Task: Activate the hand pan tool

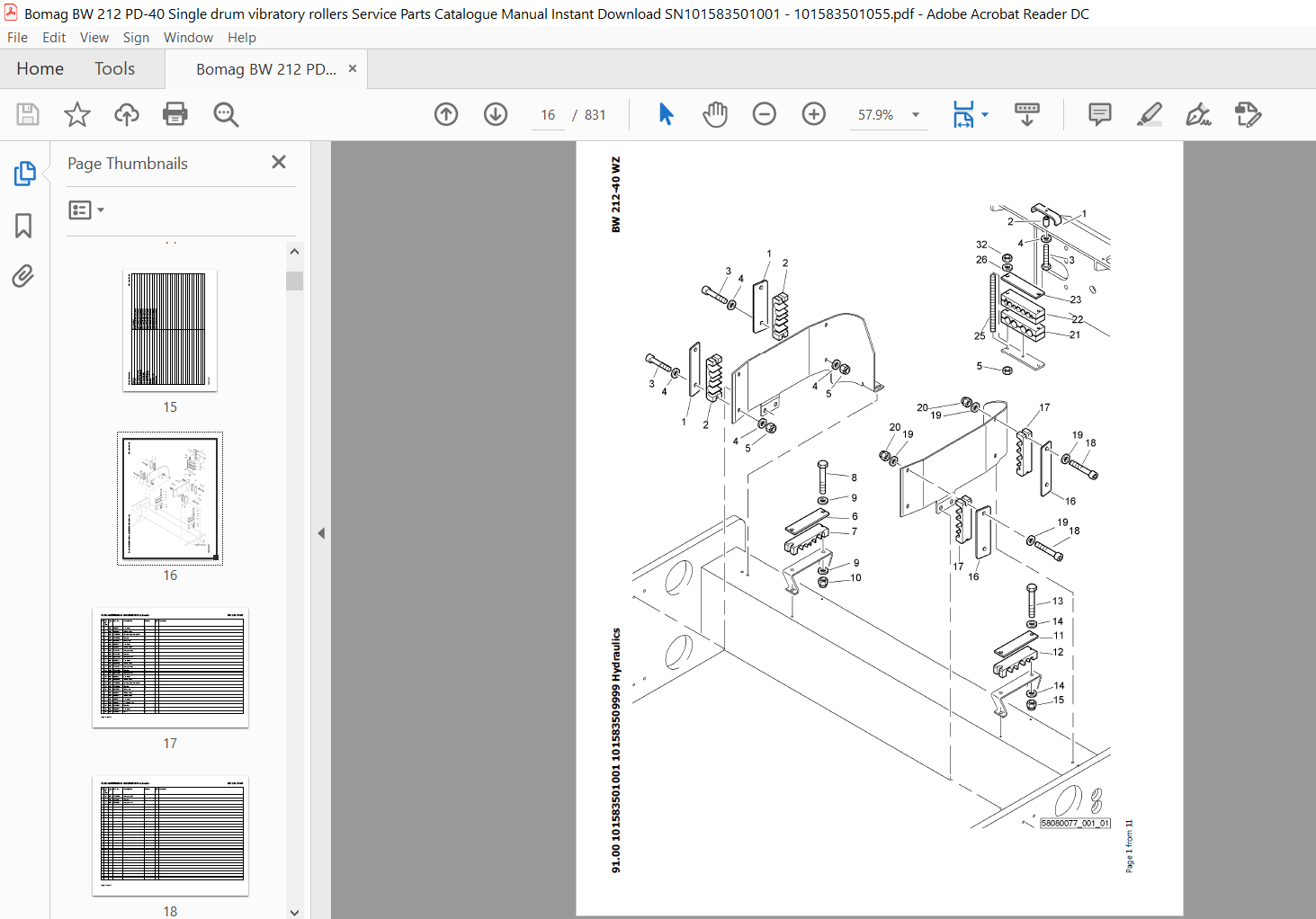Action: tap(715, 114)
